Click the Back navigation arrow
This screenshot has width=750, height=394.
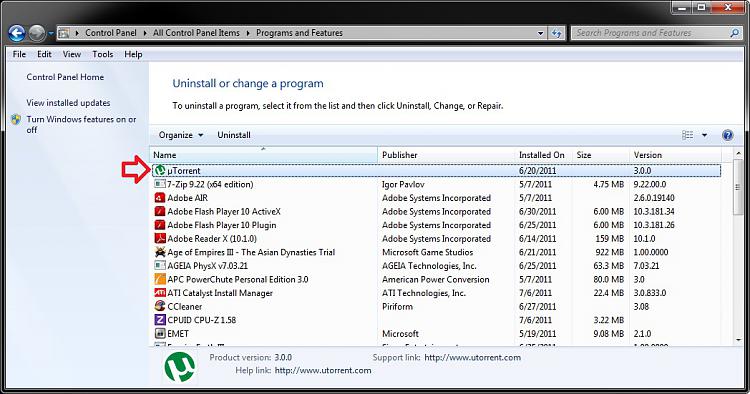click(17, 33)
